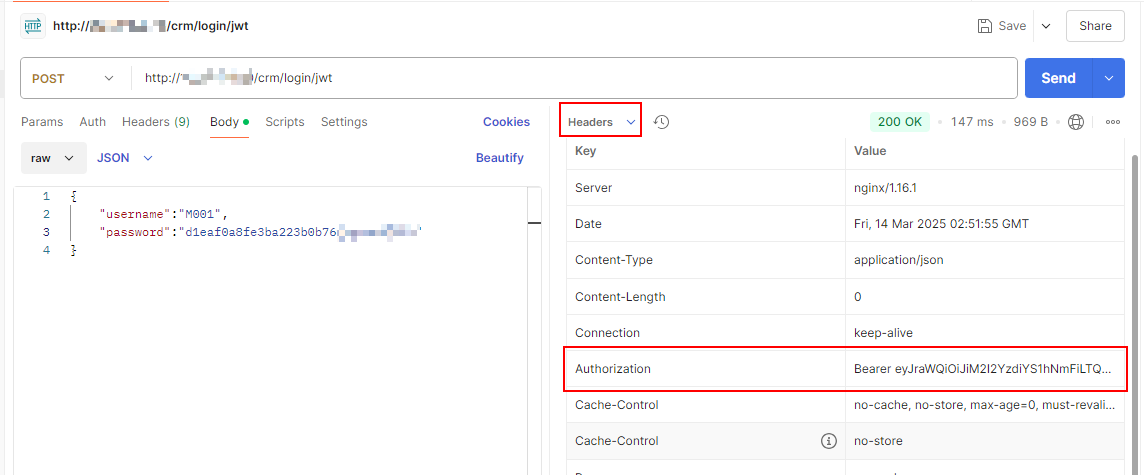Open the raw body type dropdown
Viewport: 1144px width, 475px height.
(53, 158)
